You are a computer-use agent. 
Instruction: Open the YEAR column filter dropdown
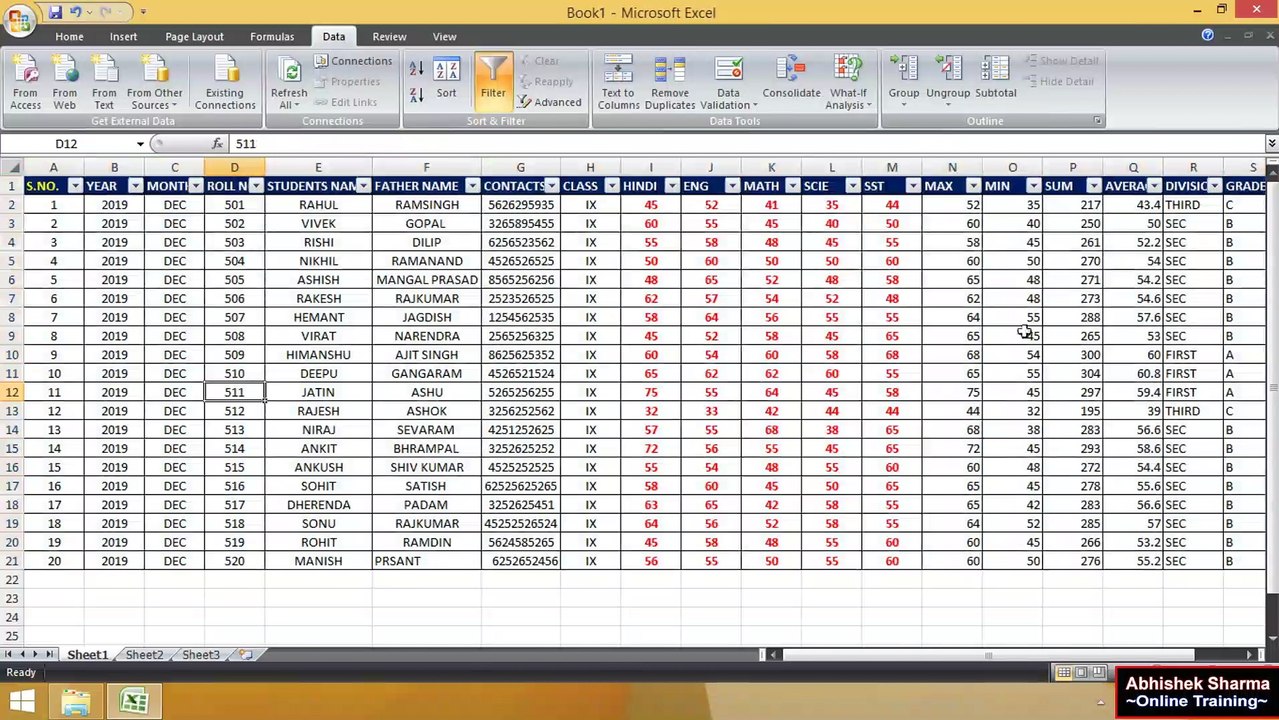tap(135, 186)
